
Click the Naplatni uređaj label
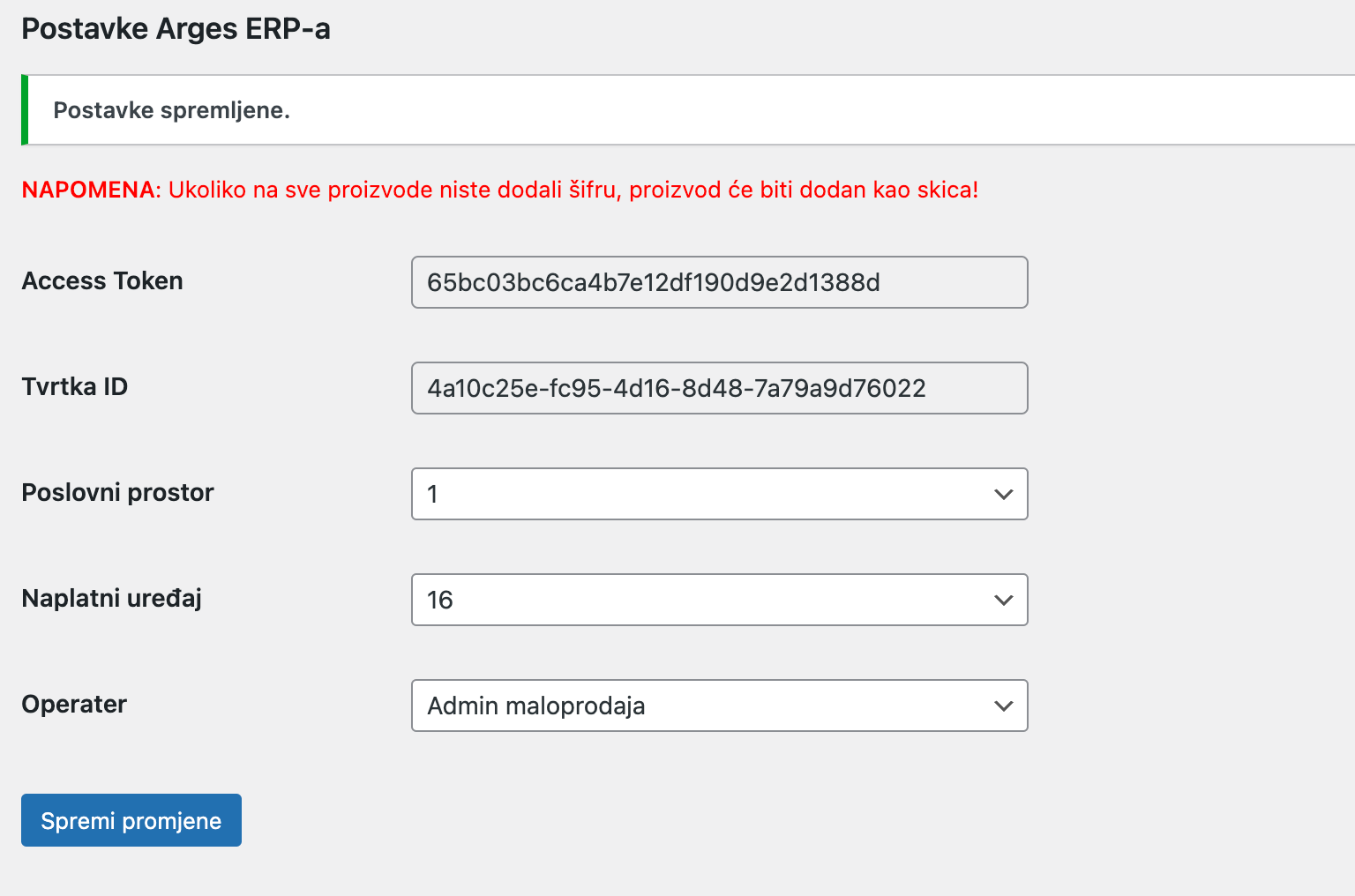(111, 598)
